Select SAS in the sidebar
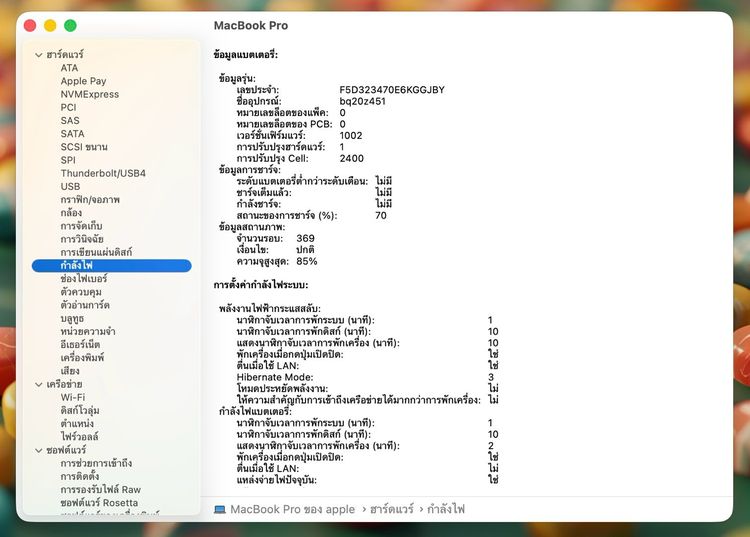750x537 pixels. pyautogui.click(x=70, y=121)
